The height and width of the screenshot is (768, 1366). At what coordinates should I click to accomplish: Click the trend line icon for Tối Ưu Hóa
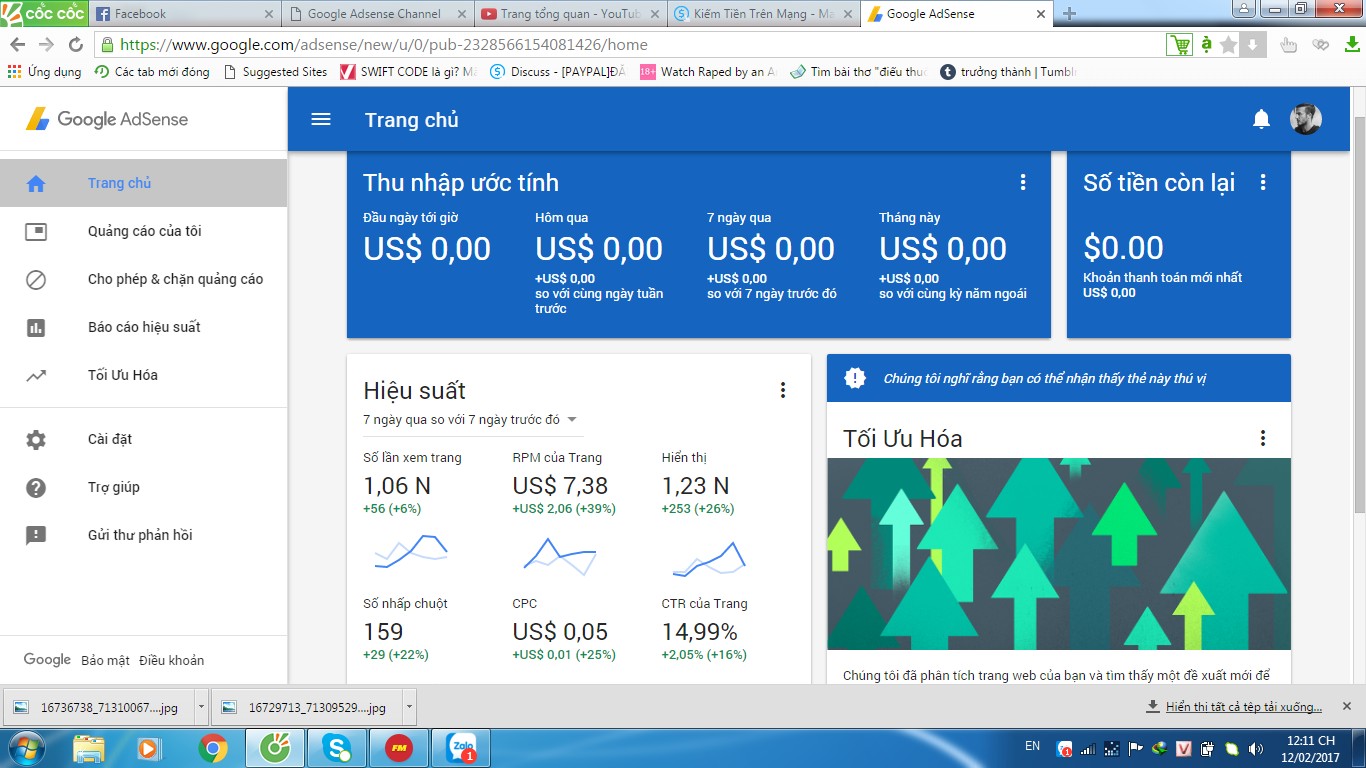point(36,376)
